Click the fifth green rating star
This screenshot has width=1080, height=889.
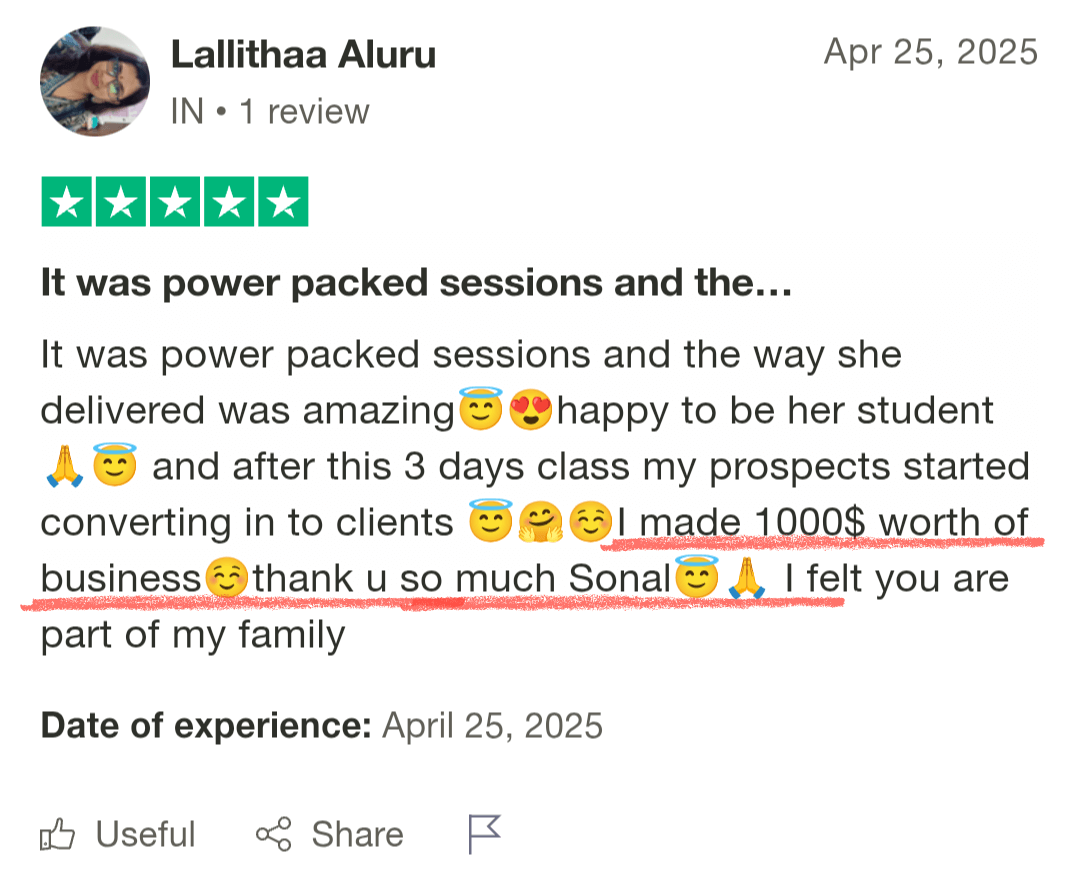(x=283, y=203)
